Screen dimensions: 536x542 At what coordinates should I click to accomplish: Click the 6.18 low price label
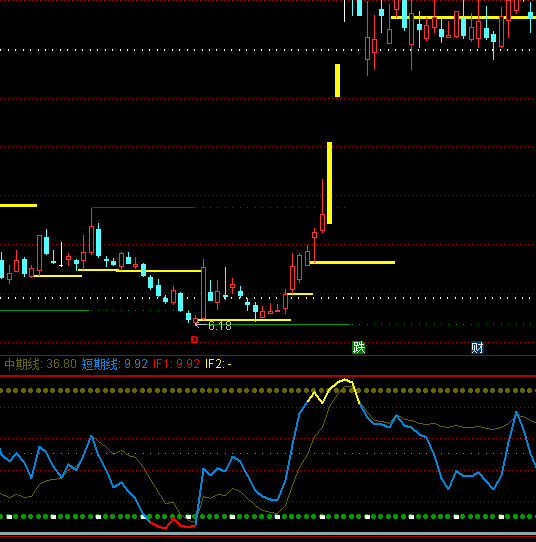(x=220, y=326)
